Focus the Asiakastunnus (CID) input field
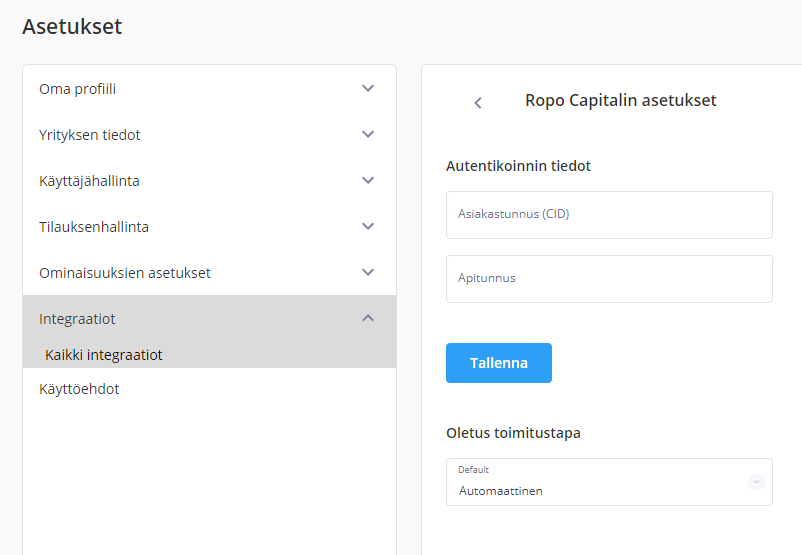This screenshot has height=555, width=802. [x=609, y=215]
